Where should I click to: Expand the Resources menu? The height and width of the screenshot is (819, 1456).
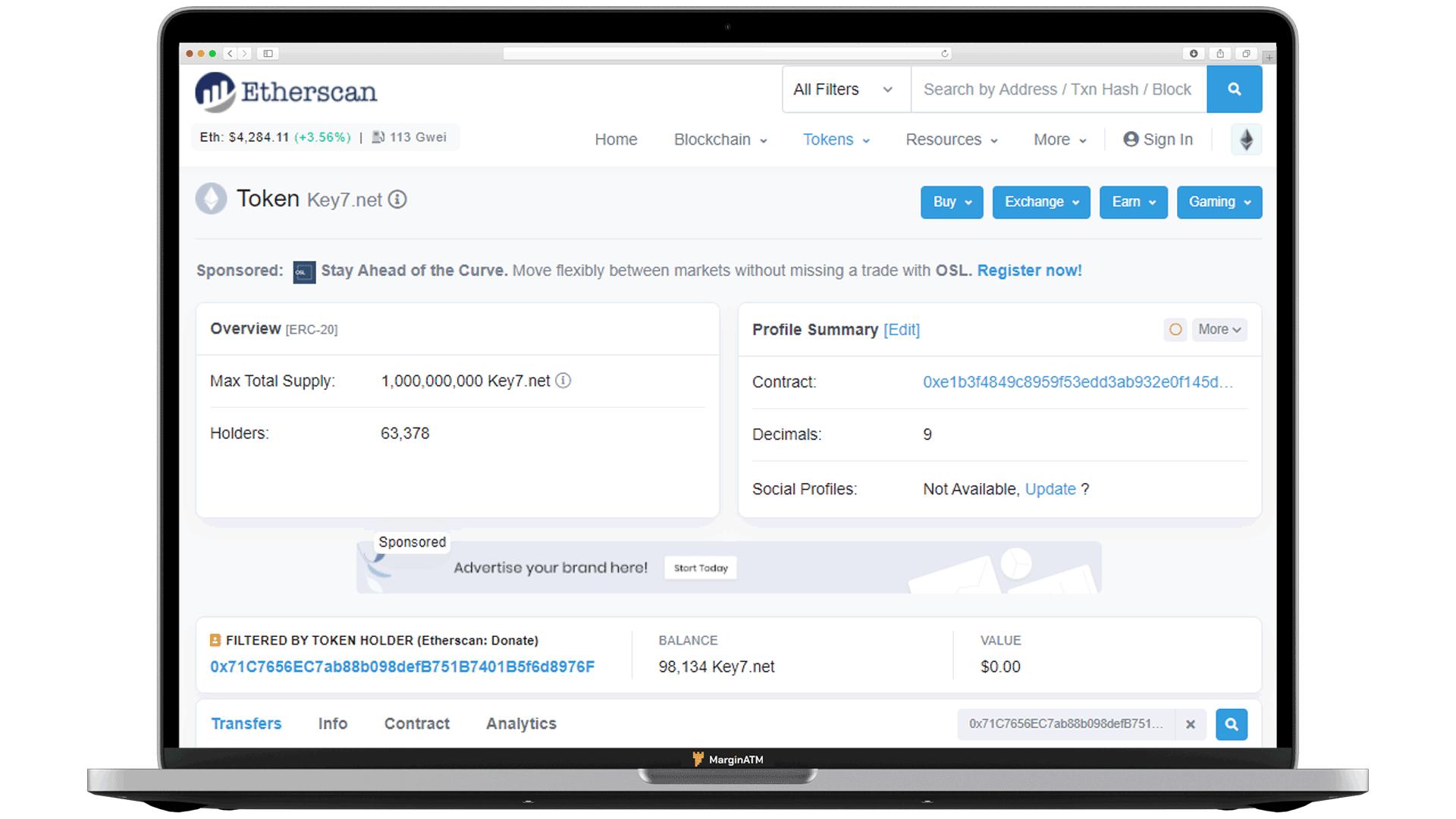[x=951, y=140]
